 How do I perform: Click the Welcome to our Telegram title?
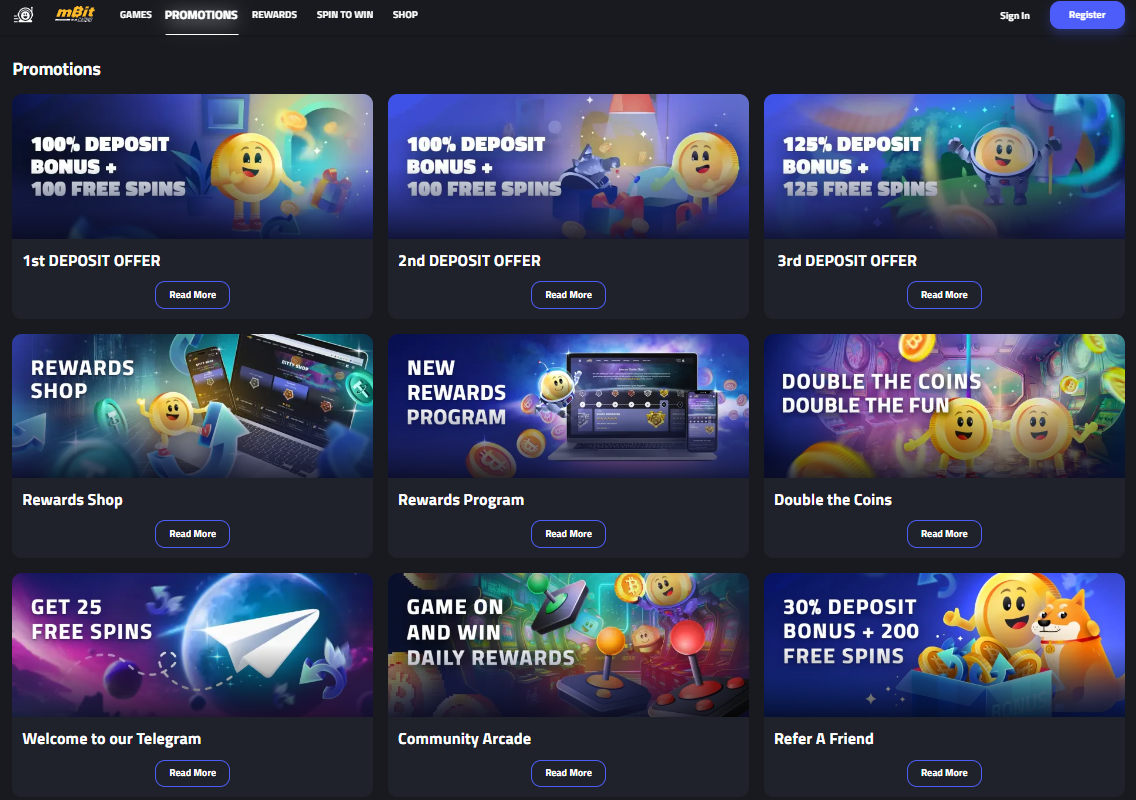112,739
